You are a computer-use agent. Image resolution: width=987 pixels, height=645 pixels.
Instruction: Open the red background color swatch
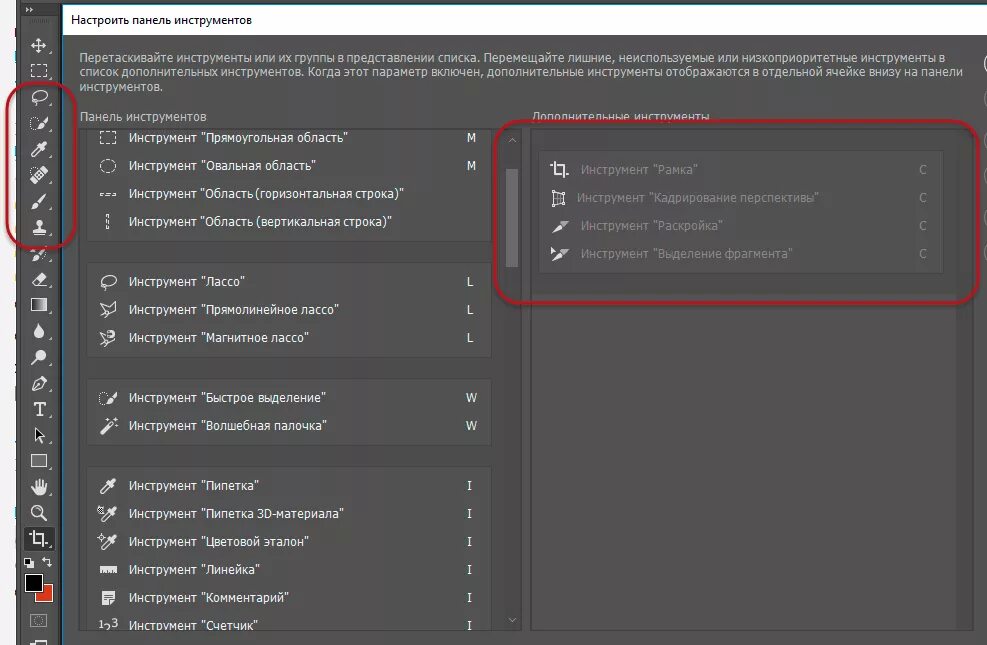tap(48, 594)
